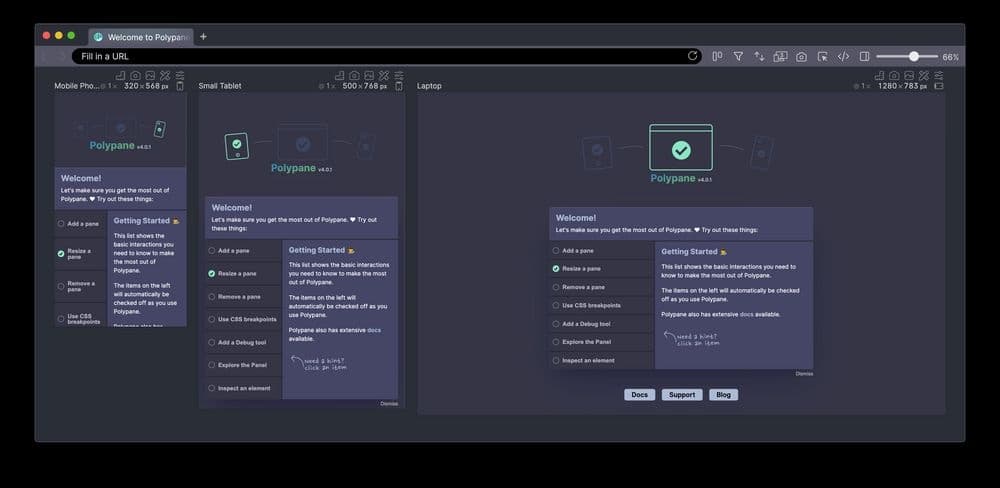Activate the element inspect cursor icon

[822, 57]
